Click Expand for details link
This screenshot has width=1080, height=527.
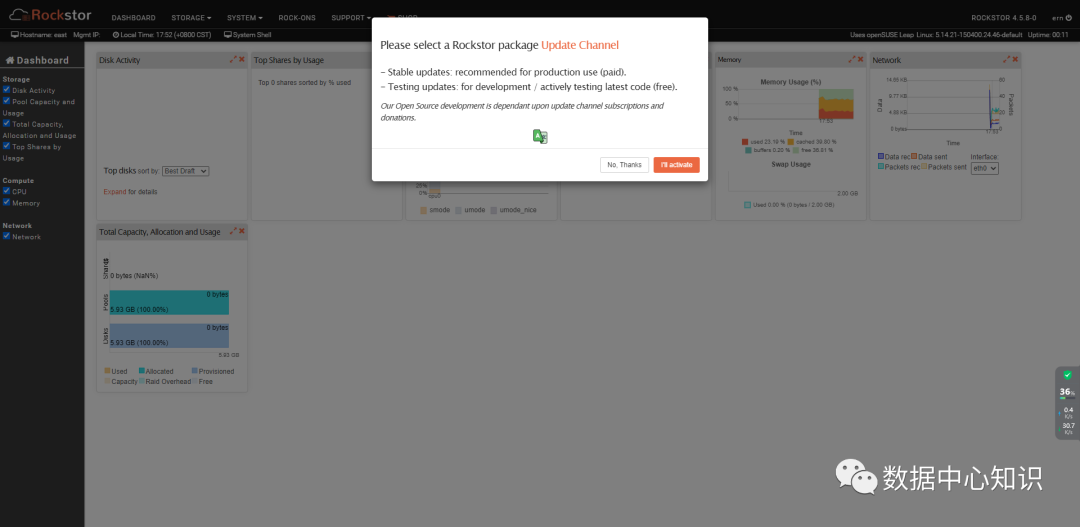point(114,192)
